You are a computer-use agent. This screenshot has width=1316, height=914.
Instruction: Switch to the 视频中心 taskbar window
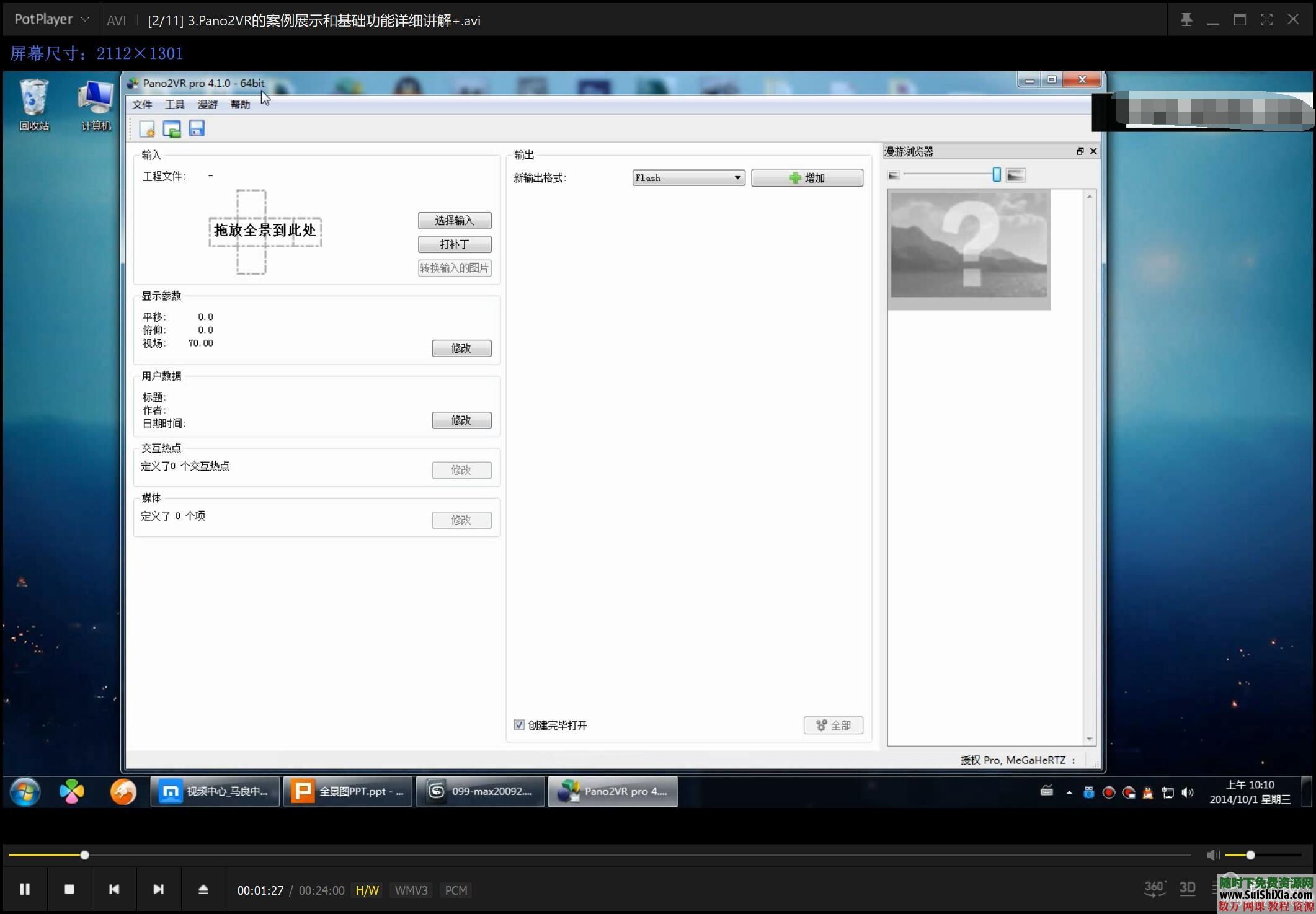[215, 792]
